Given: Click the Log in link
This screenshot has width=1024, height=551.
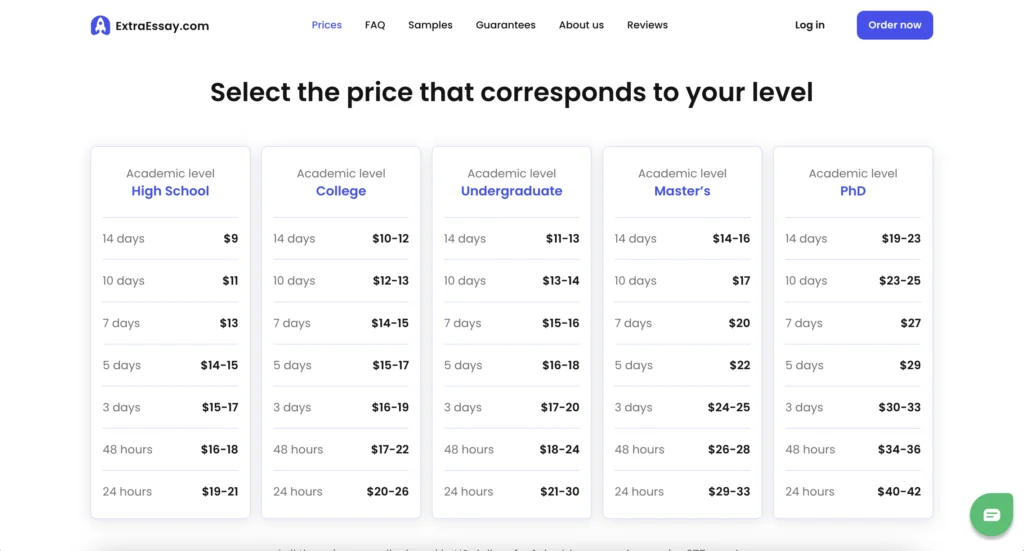Looking at the screenshot, I should [810, 25].
